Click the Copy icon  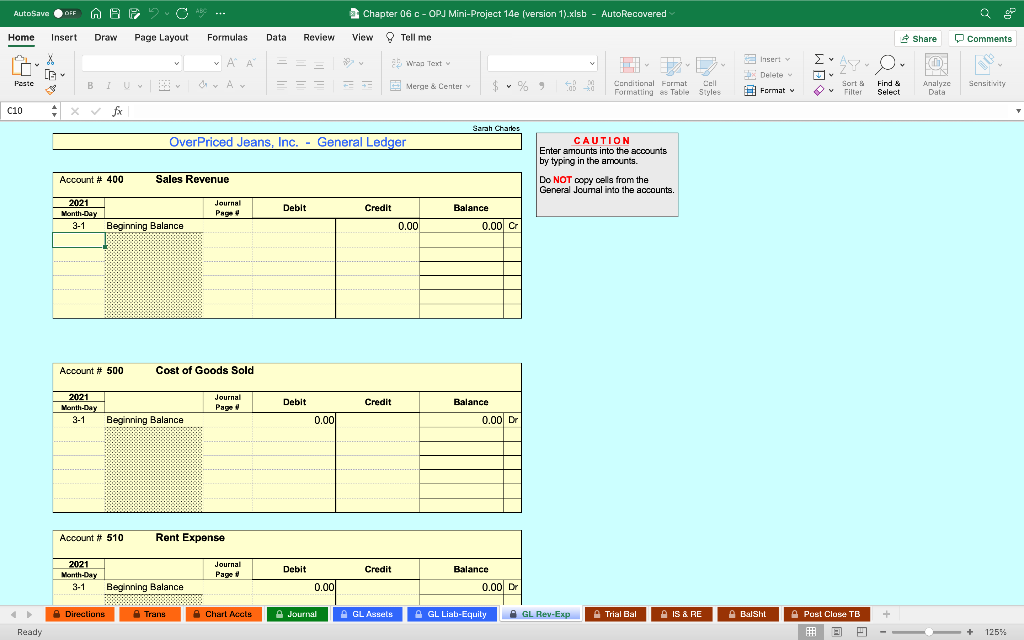[x=50, y=75]
